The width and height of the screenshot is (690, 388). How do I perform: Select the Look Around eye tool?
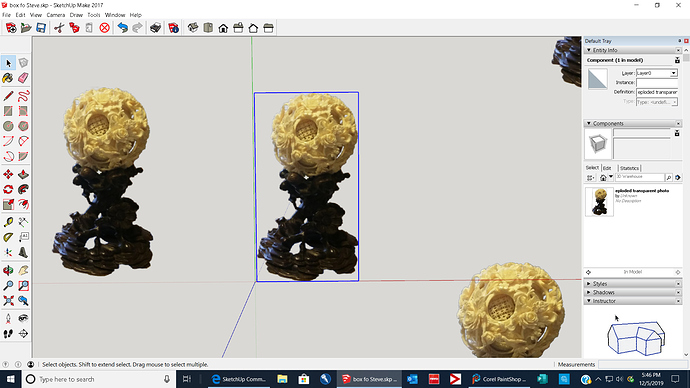[x=23, y=318]
